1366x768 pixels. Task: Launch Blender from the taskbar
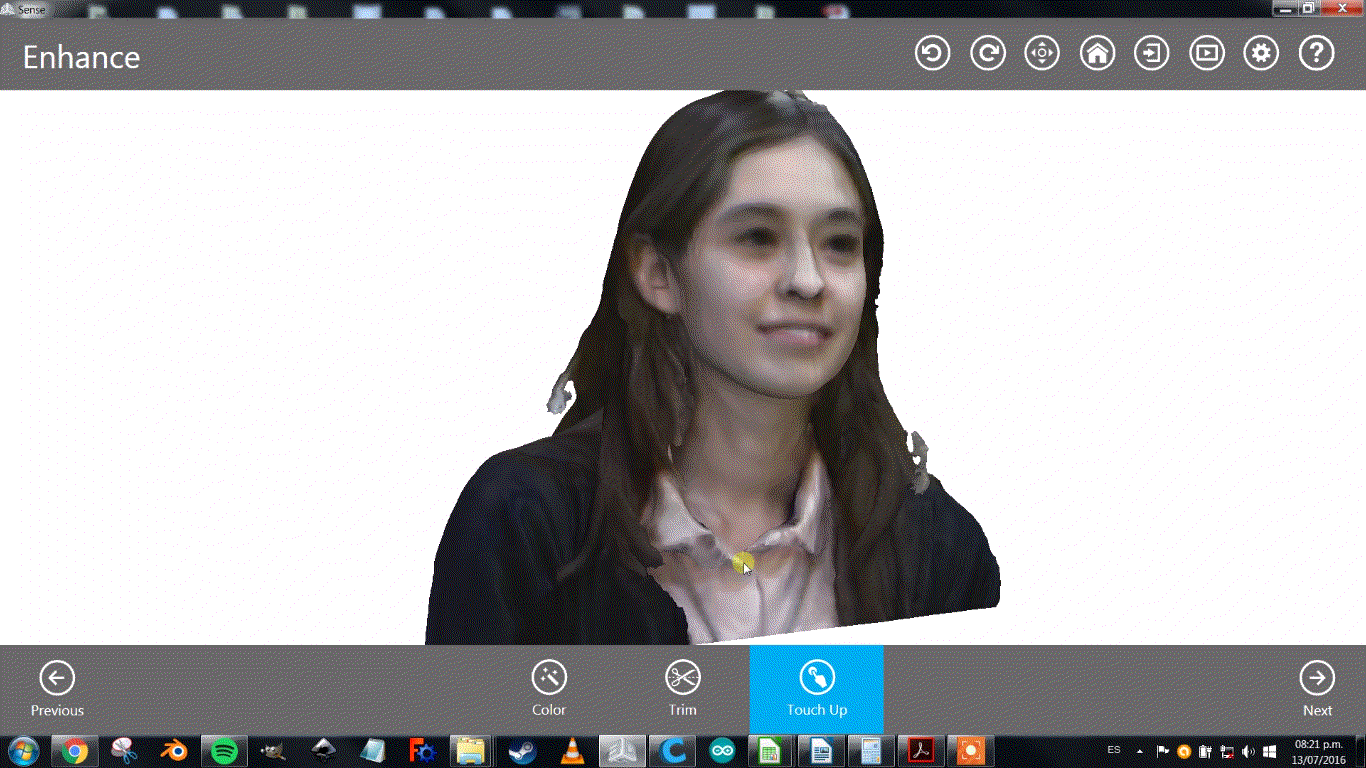tap(172, 750)
